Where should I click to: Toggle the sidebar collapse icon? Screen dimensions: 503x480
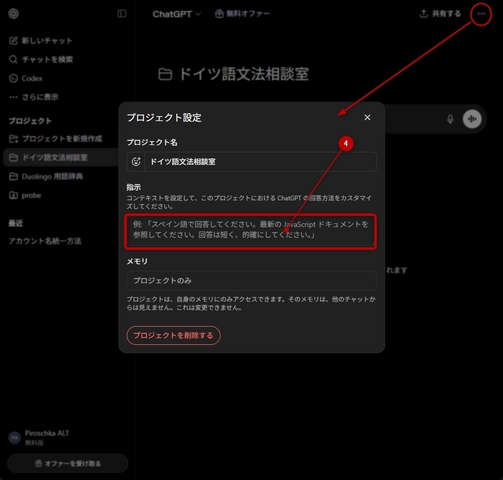point(122,14)
